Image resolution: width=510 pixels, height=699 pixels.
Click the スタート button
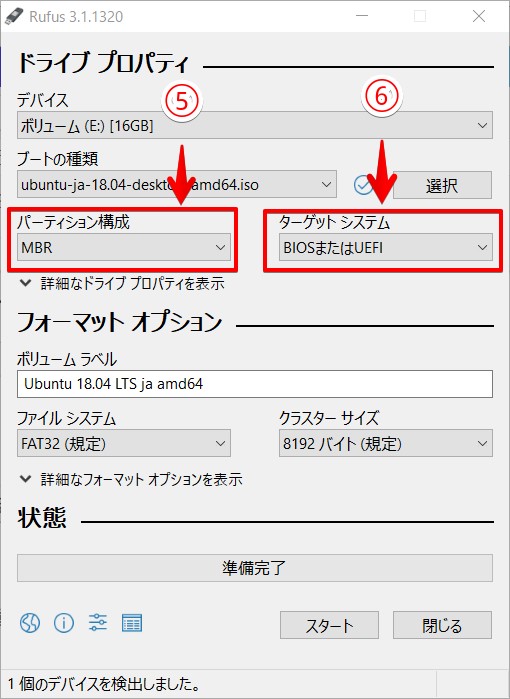329,625
